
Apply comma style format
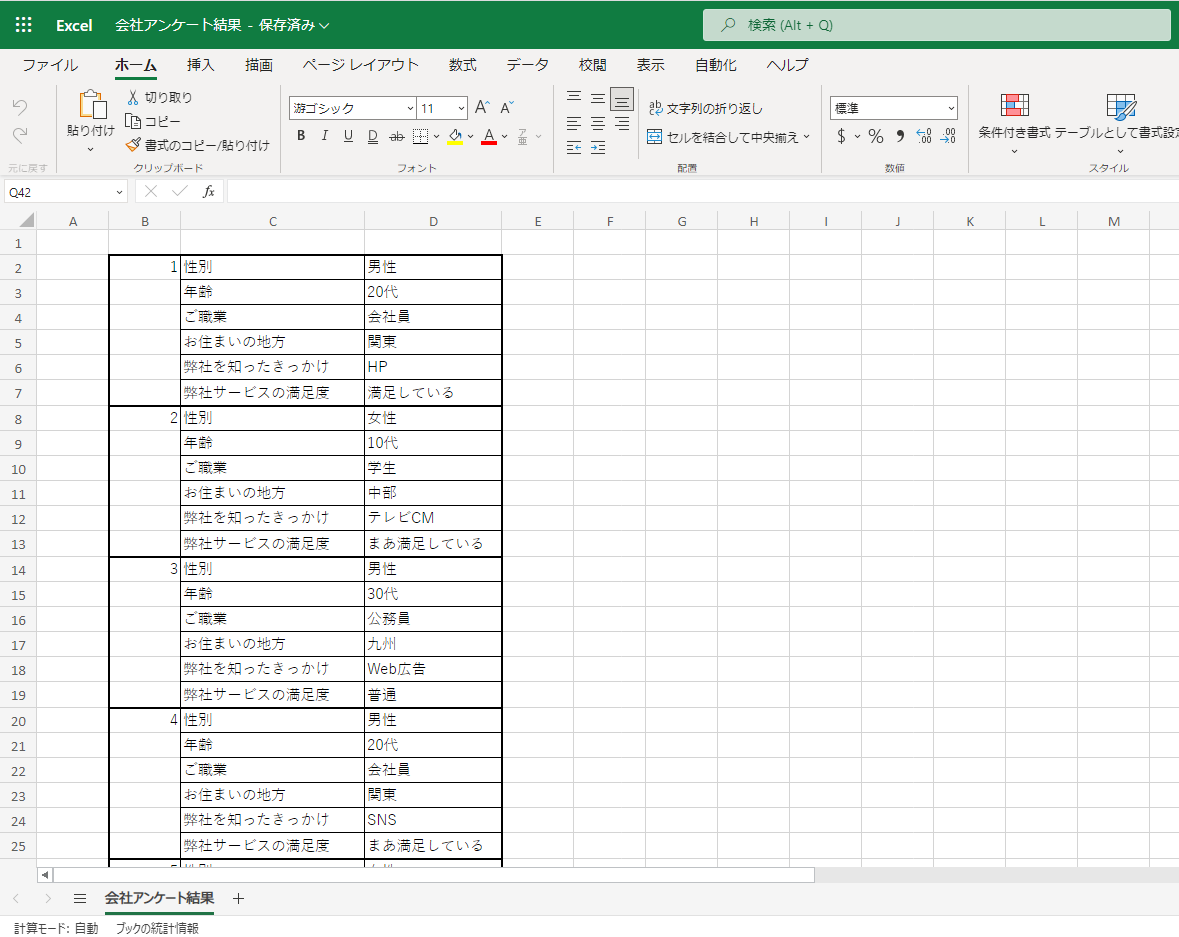pyautogui.click(x=900, y=136)
